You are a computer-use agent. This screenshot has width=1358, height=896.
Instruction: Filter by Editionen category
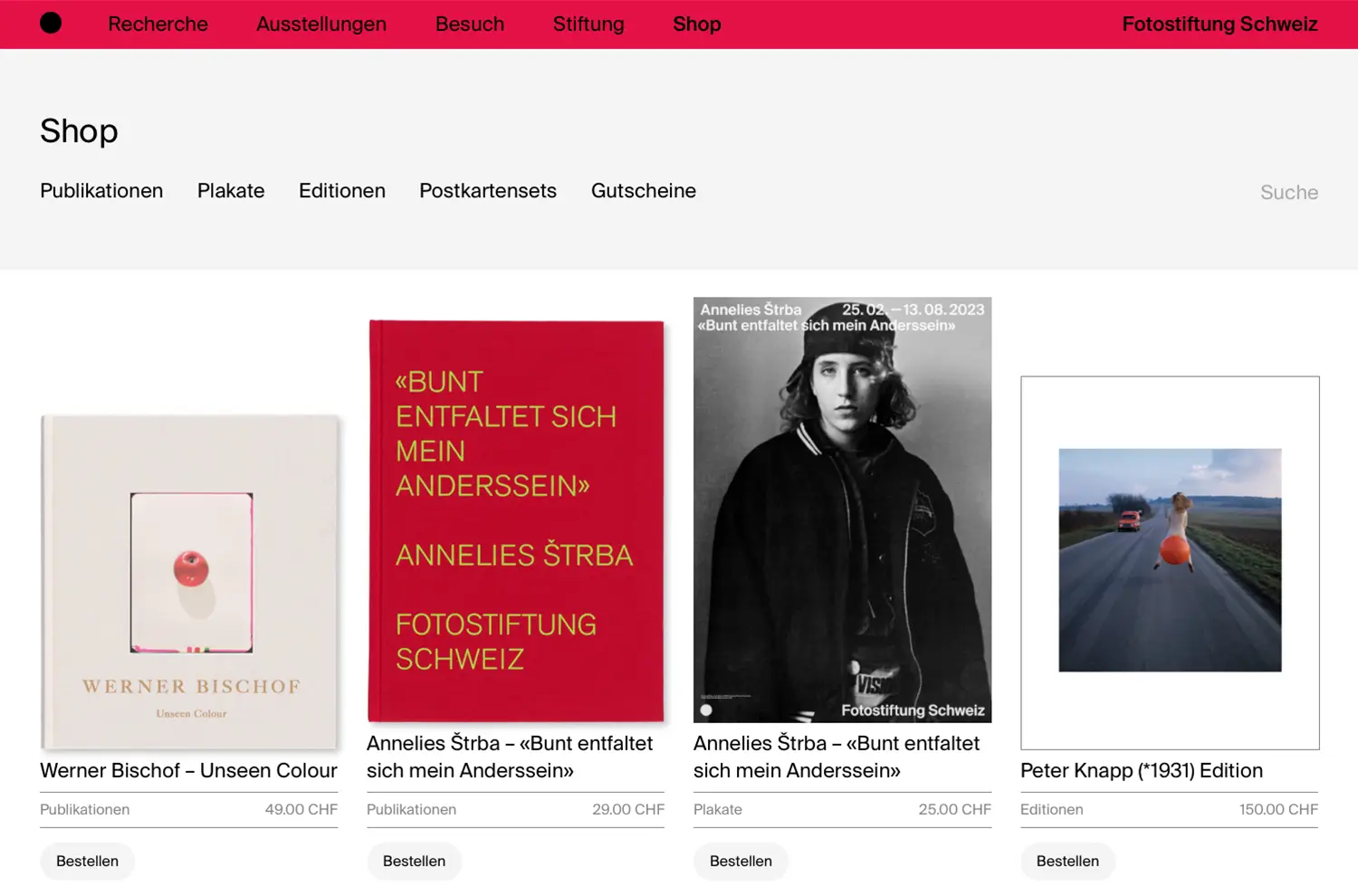pyautogui.click(x=342, y=191)
